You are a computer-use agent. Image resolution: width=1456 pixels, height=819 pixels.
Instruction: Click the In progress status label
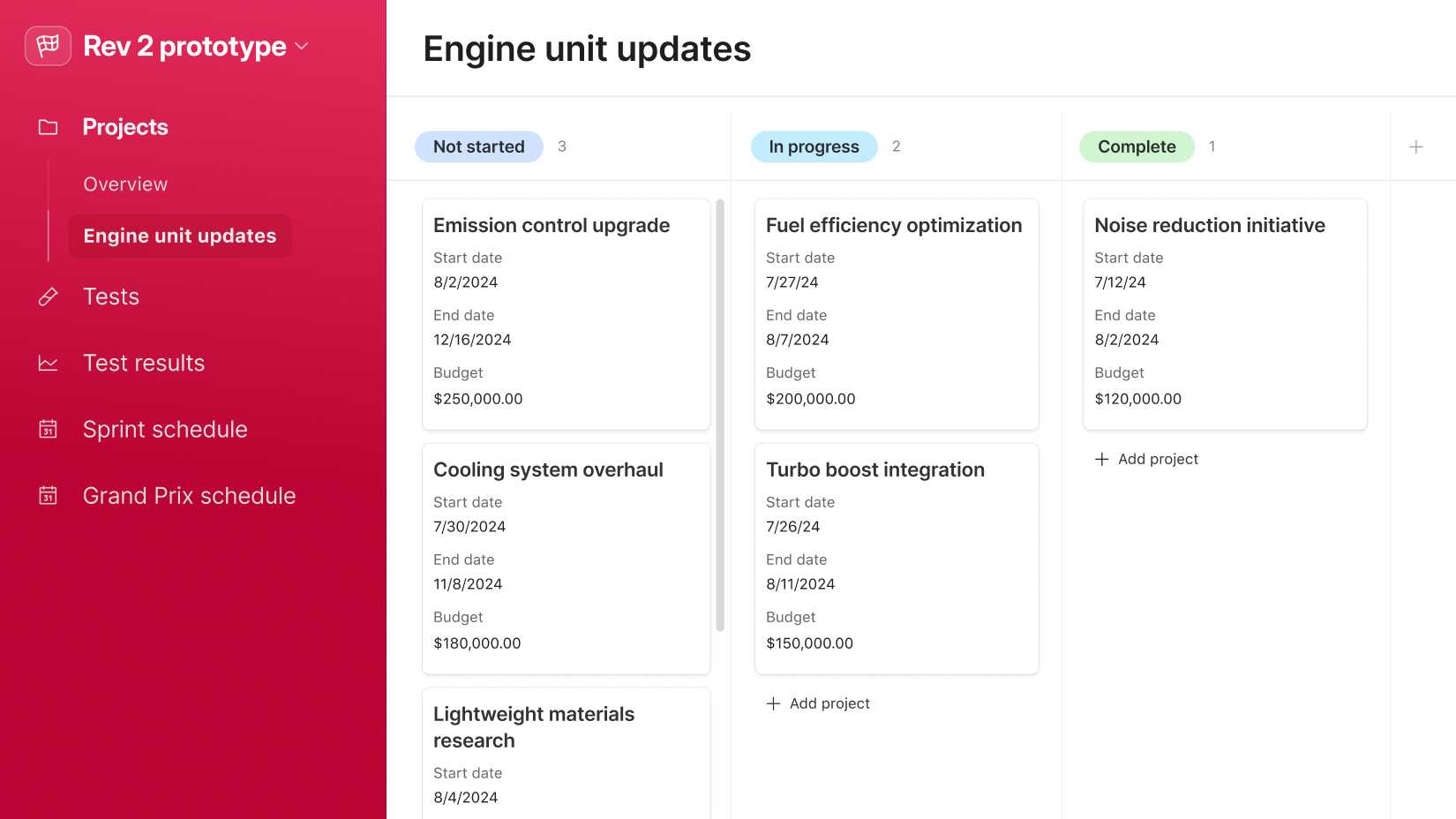pos(814,147)
